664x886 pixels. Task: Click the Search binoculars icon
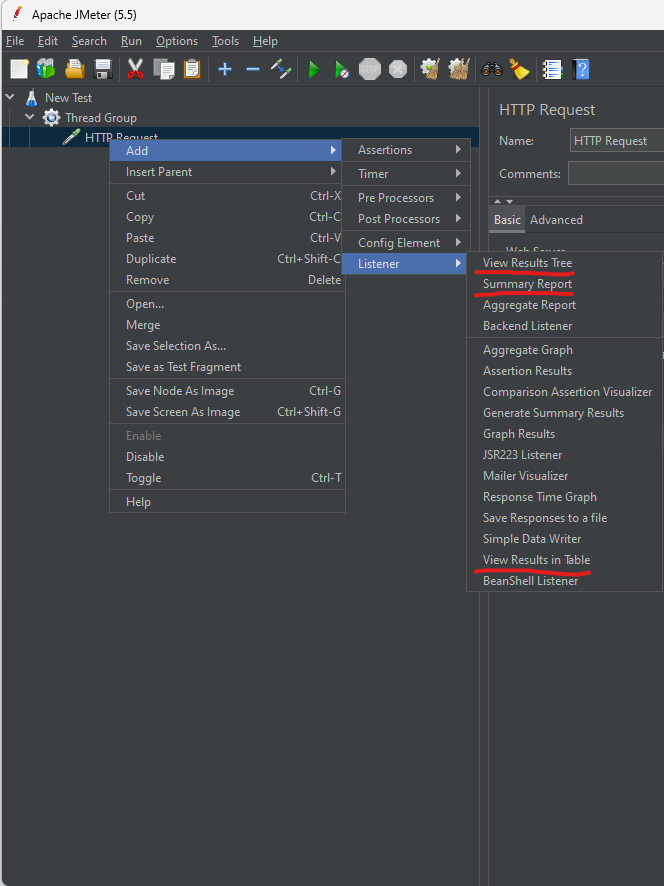click(x=492, y=70)
